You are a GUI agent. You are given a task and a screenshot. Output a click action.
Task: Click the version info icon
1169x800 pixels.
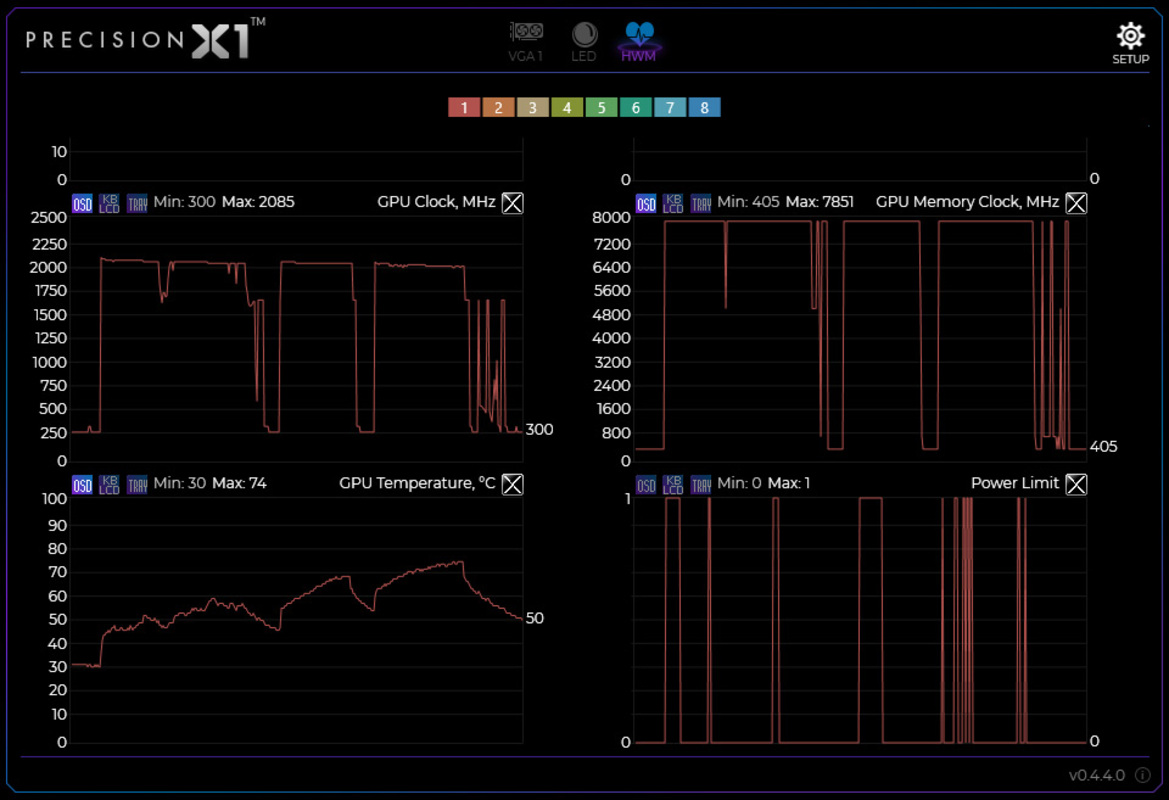(x=1142, y=775)
